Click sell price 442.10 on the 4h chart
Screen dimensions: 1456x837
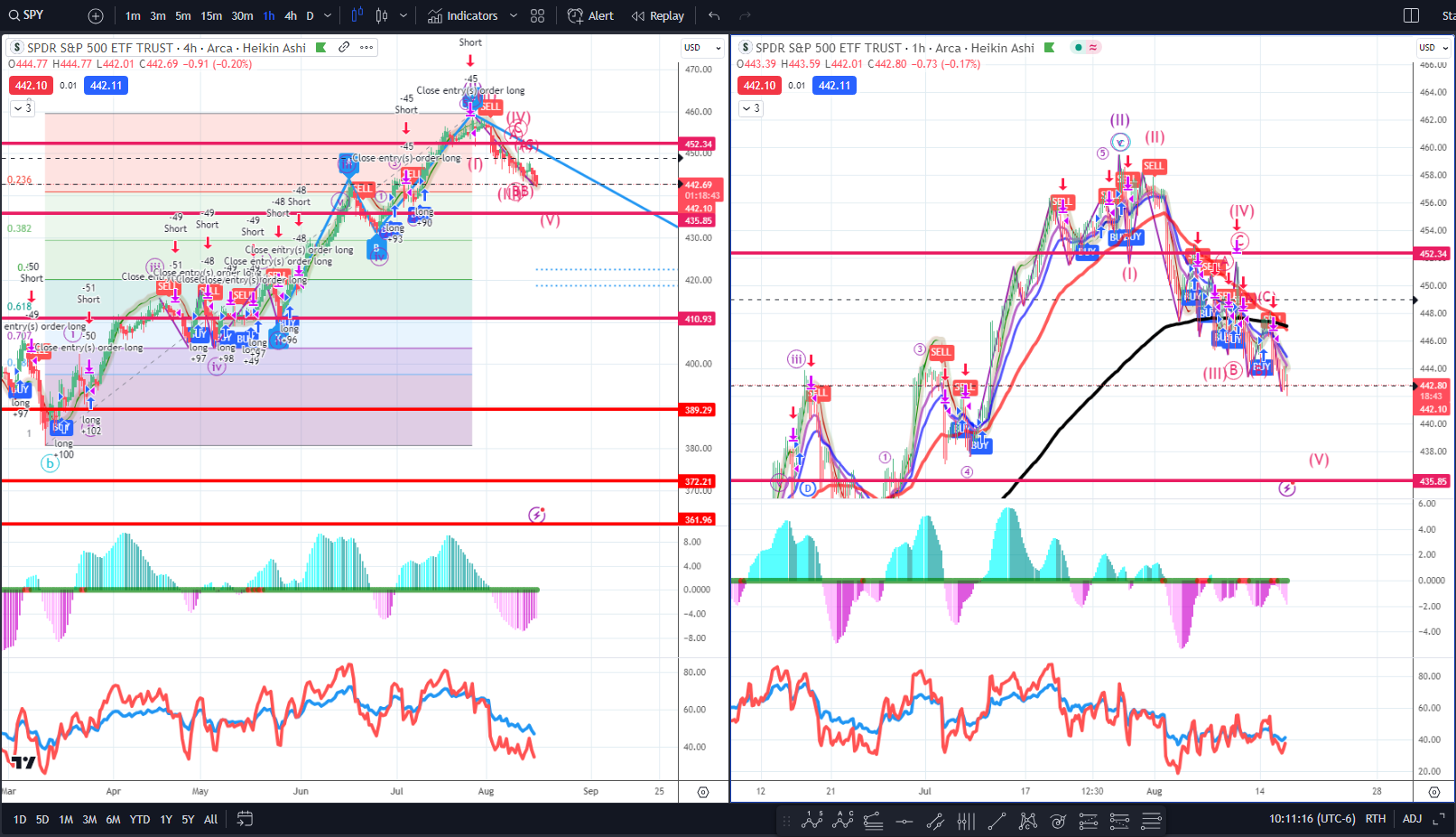[x=32, y=86]
